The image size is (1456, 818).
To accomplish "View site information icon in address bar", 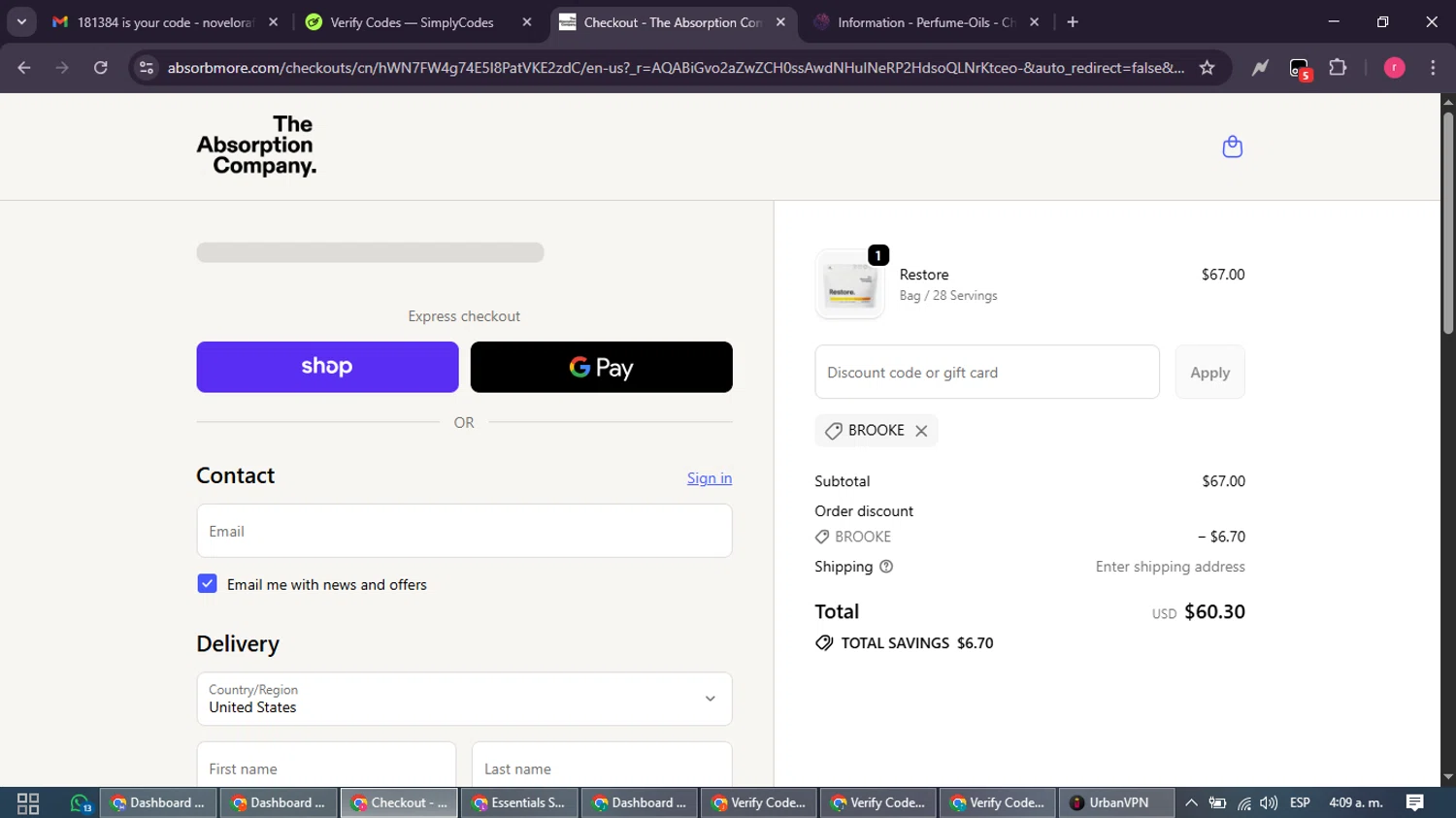I will coord(147,68).
